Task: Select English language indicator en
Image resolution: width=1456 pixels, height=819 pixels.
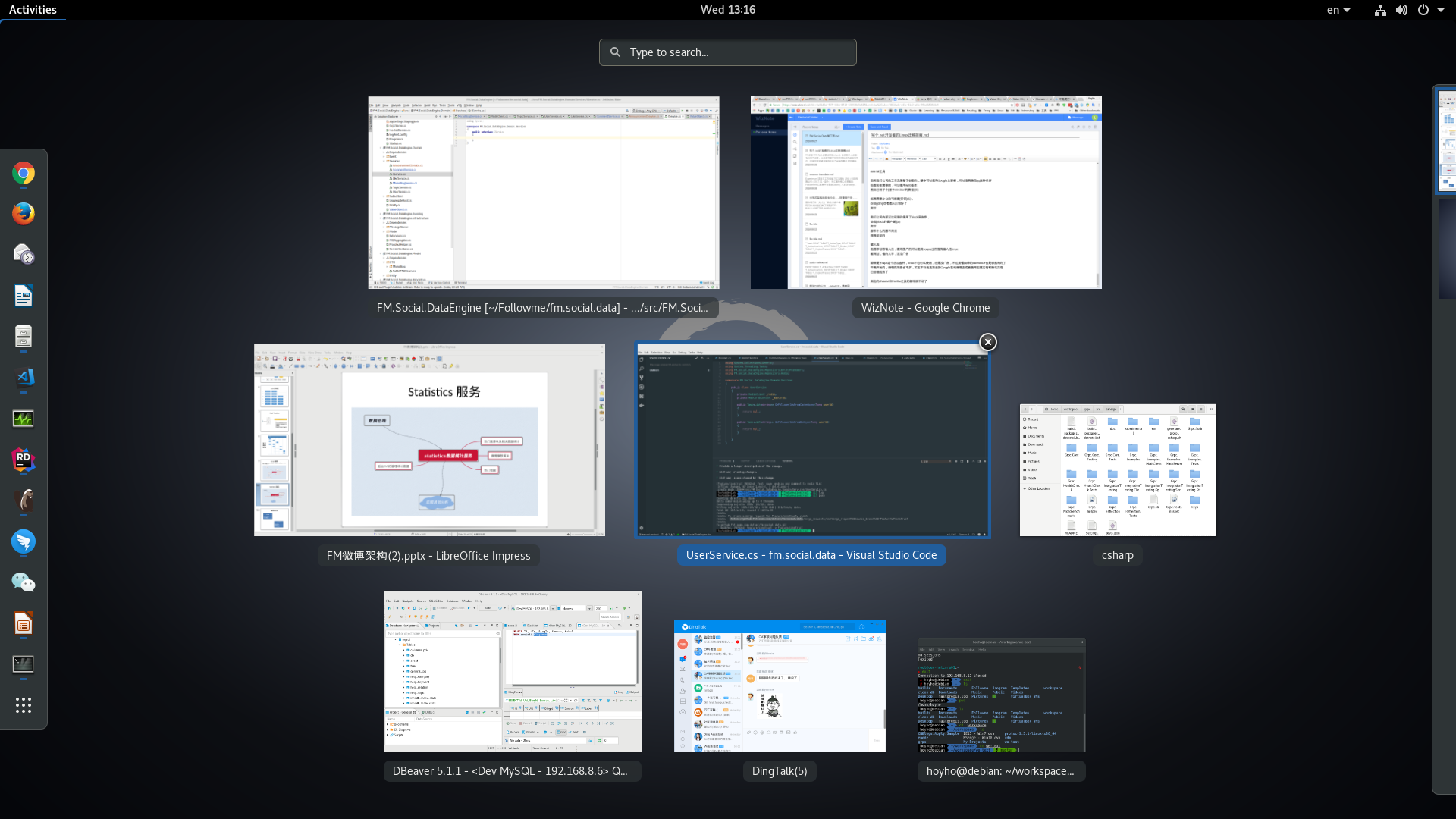Action: point(1339,9)
